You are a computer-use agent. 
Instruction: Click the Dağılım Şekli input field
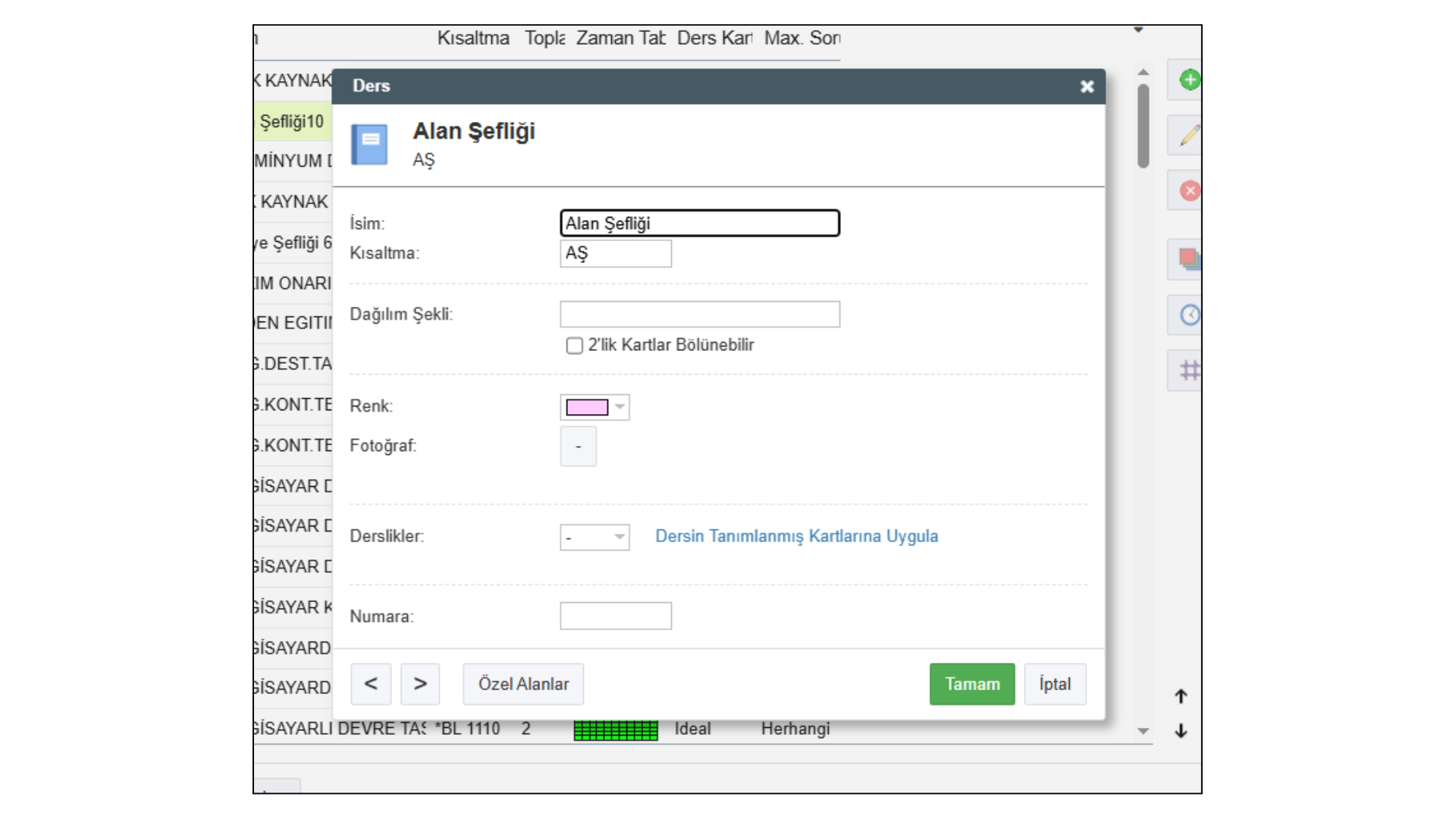(x=699, y=314)
